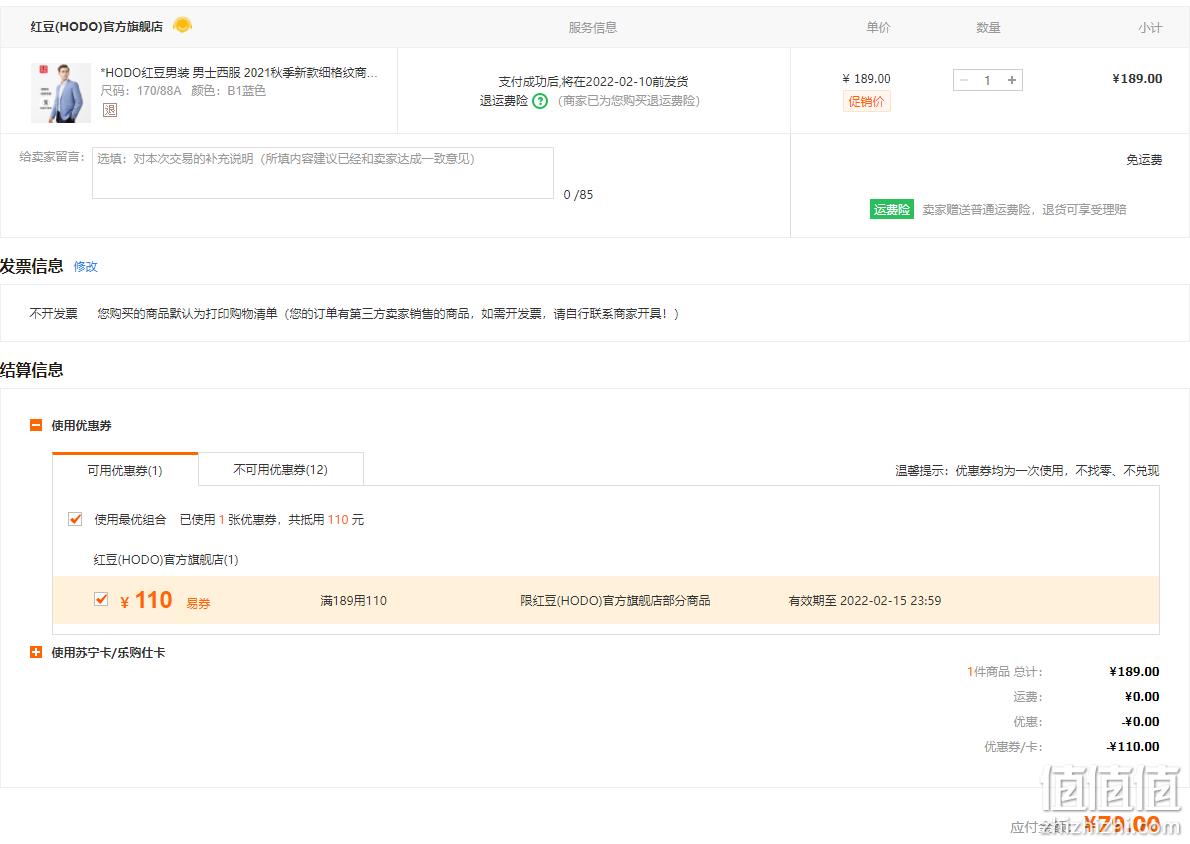Viewport: 1190px width, 844px height.
Task: Uncheck the ¥110 易券 coupon checkbox
Action: pos(101,599)
